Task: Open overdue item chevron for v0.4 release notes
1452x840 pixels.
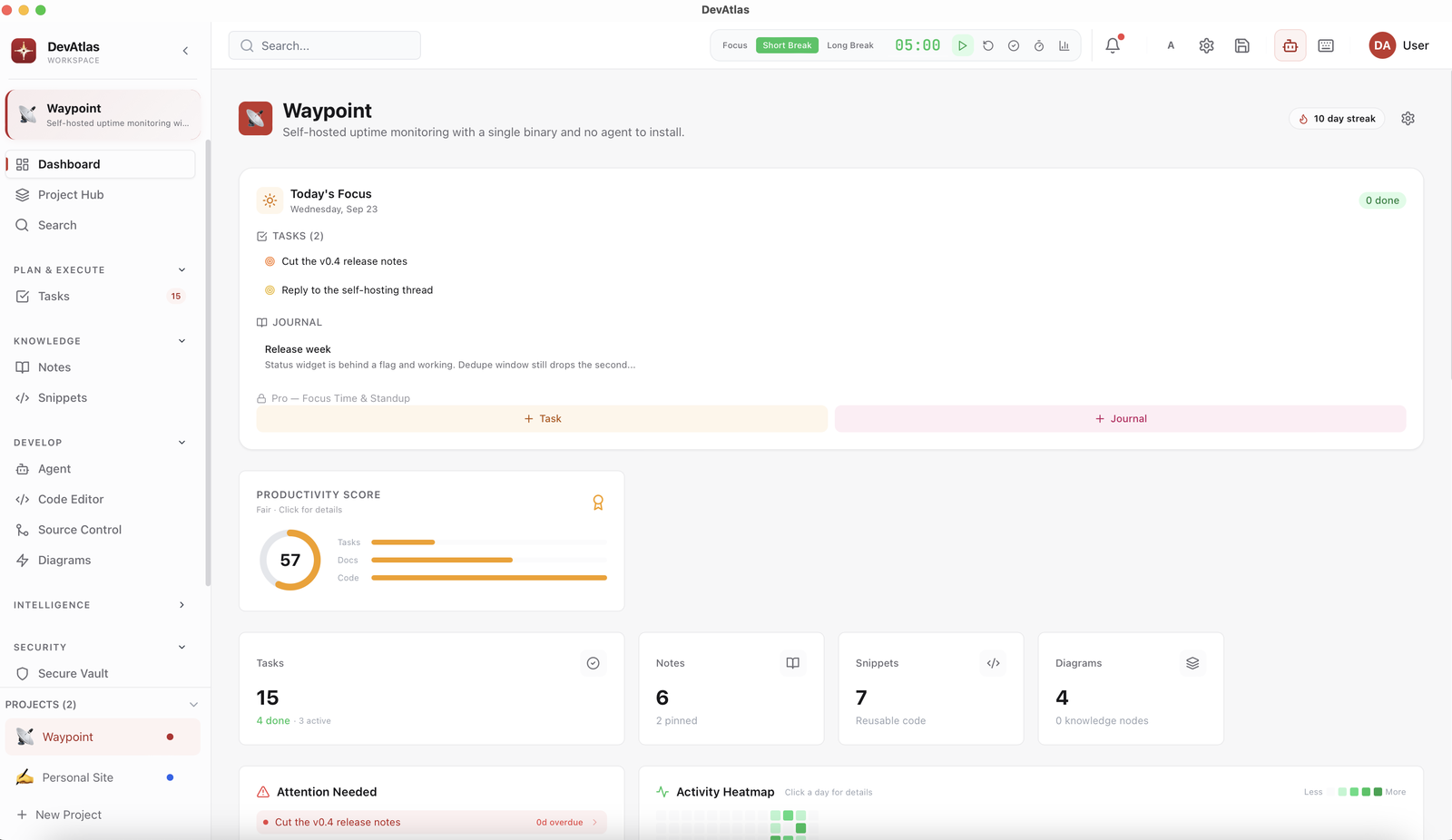Action: pos(595,823)
